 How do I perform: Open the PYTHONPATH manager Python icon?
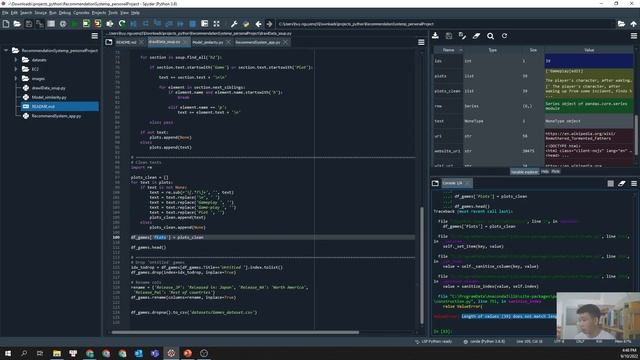click(x=246, y=24)
